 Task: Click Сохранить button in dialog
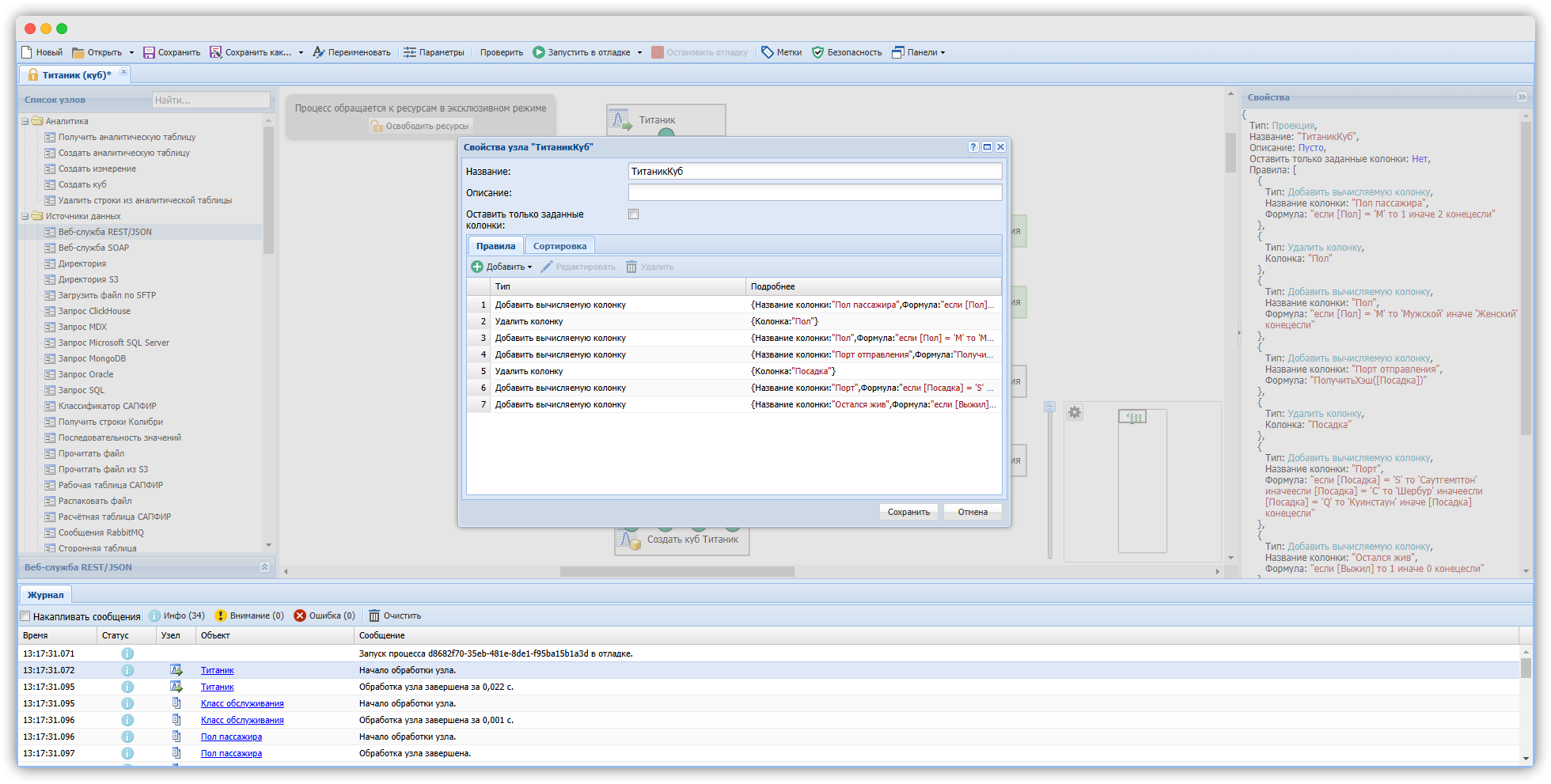coord(908,512)
